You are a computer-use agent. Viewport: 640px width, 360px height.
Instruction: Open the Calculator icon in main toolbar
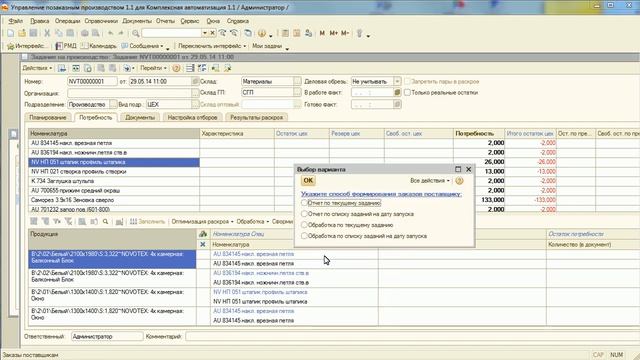285,33
